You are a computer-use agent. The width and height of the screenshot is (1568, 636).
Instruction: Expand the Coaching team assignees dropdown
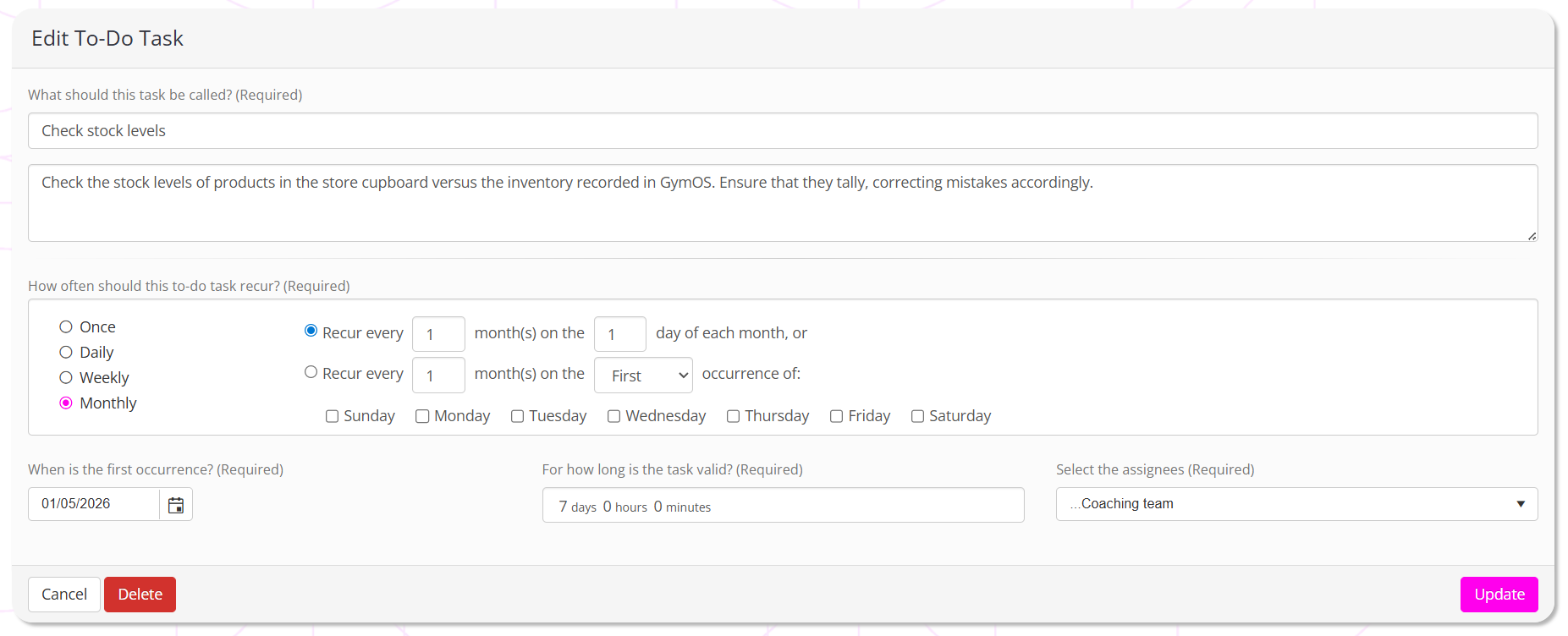(1296, 504)
